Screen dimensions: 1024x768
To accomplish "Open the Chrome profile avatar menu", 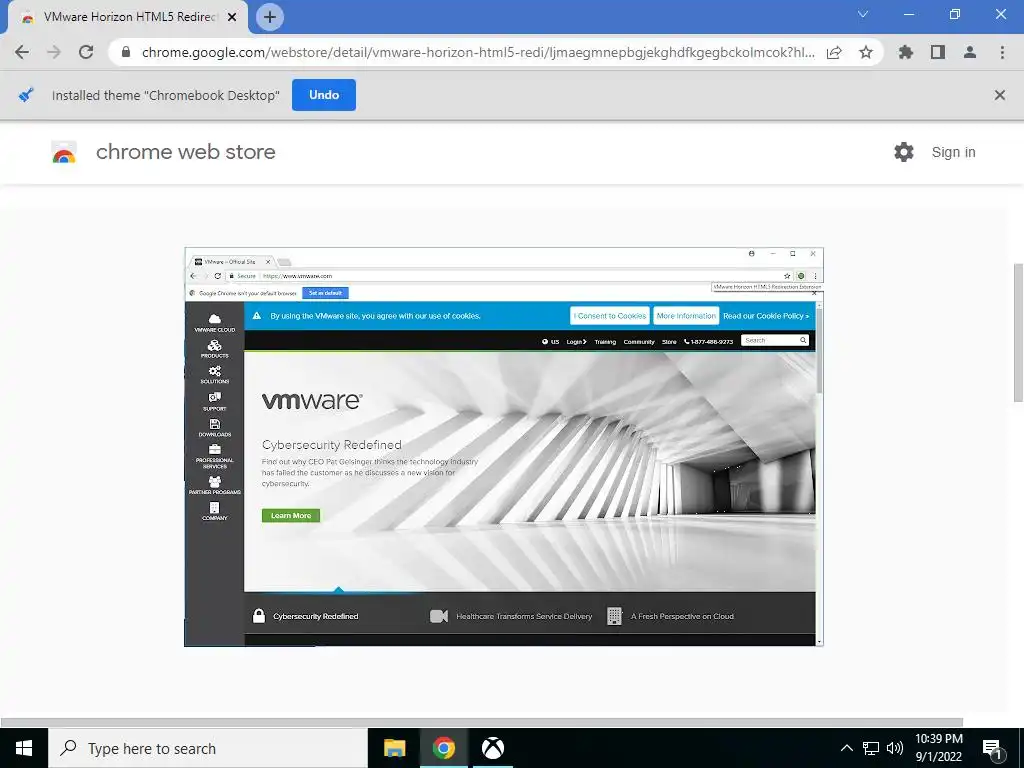I will (970, 52).
